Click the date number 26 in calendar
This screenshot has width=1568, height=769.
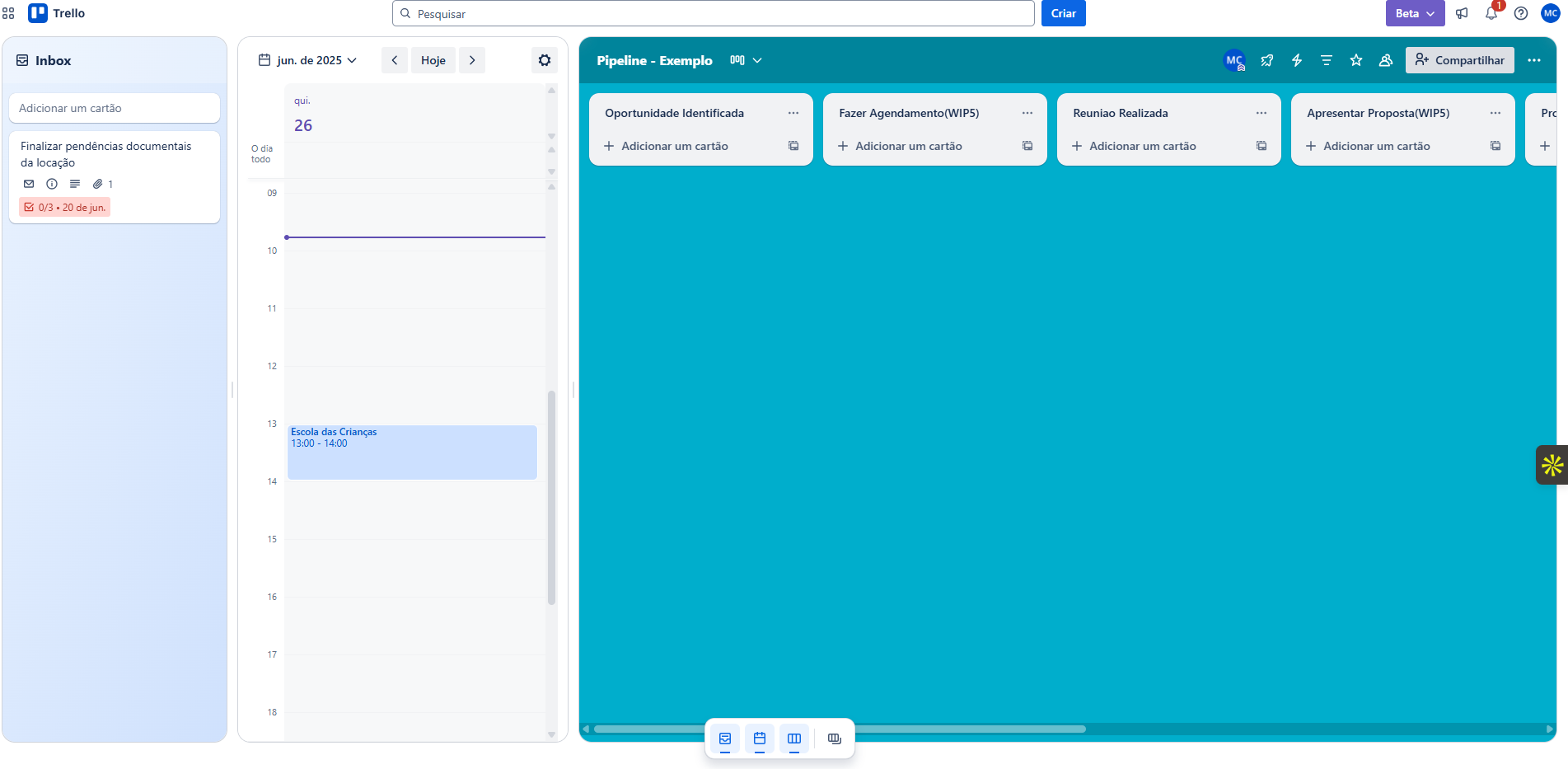[303, 125]
